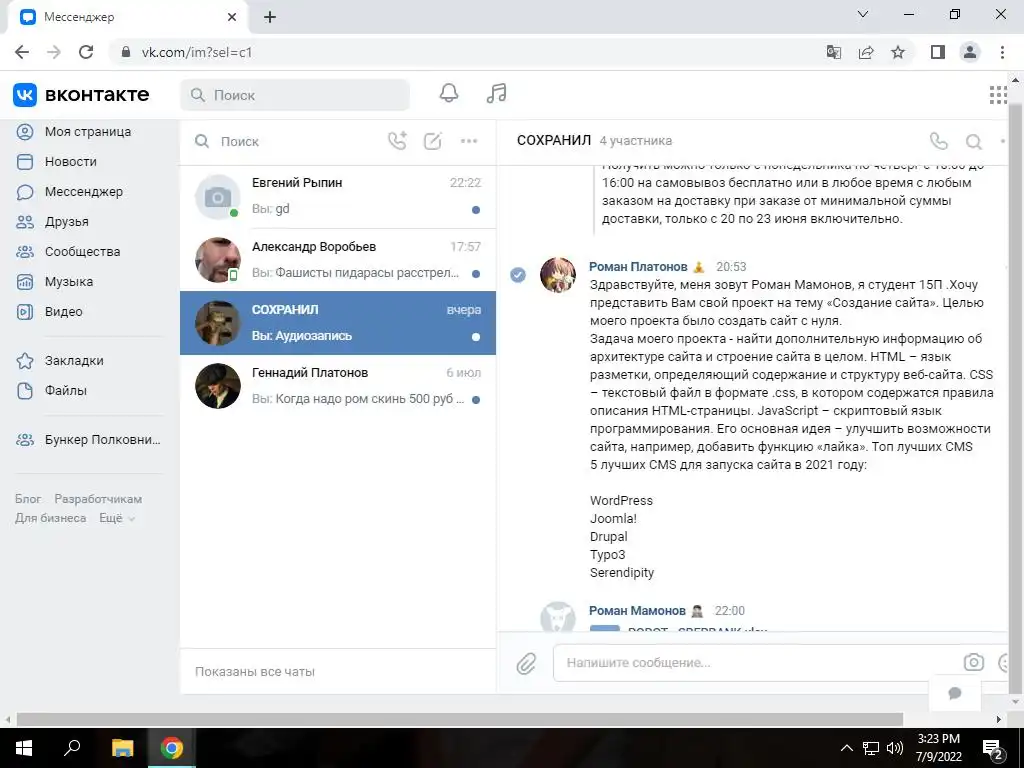1024x768 pixels.
Task: Open the chat list more options dots
Action: click(469, 140)
